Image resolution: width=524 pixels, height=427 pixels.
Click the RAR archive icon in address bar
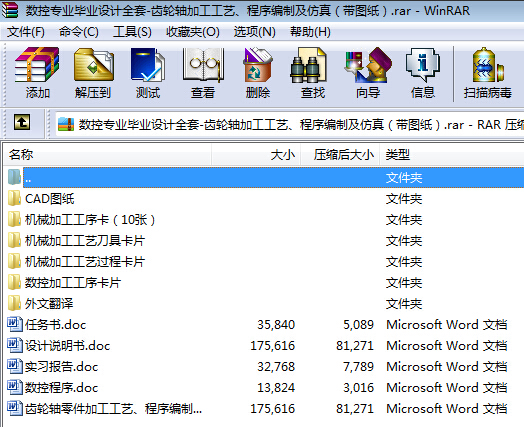click(66, 125)
